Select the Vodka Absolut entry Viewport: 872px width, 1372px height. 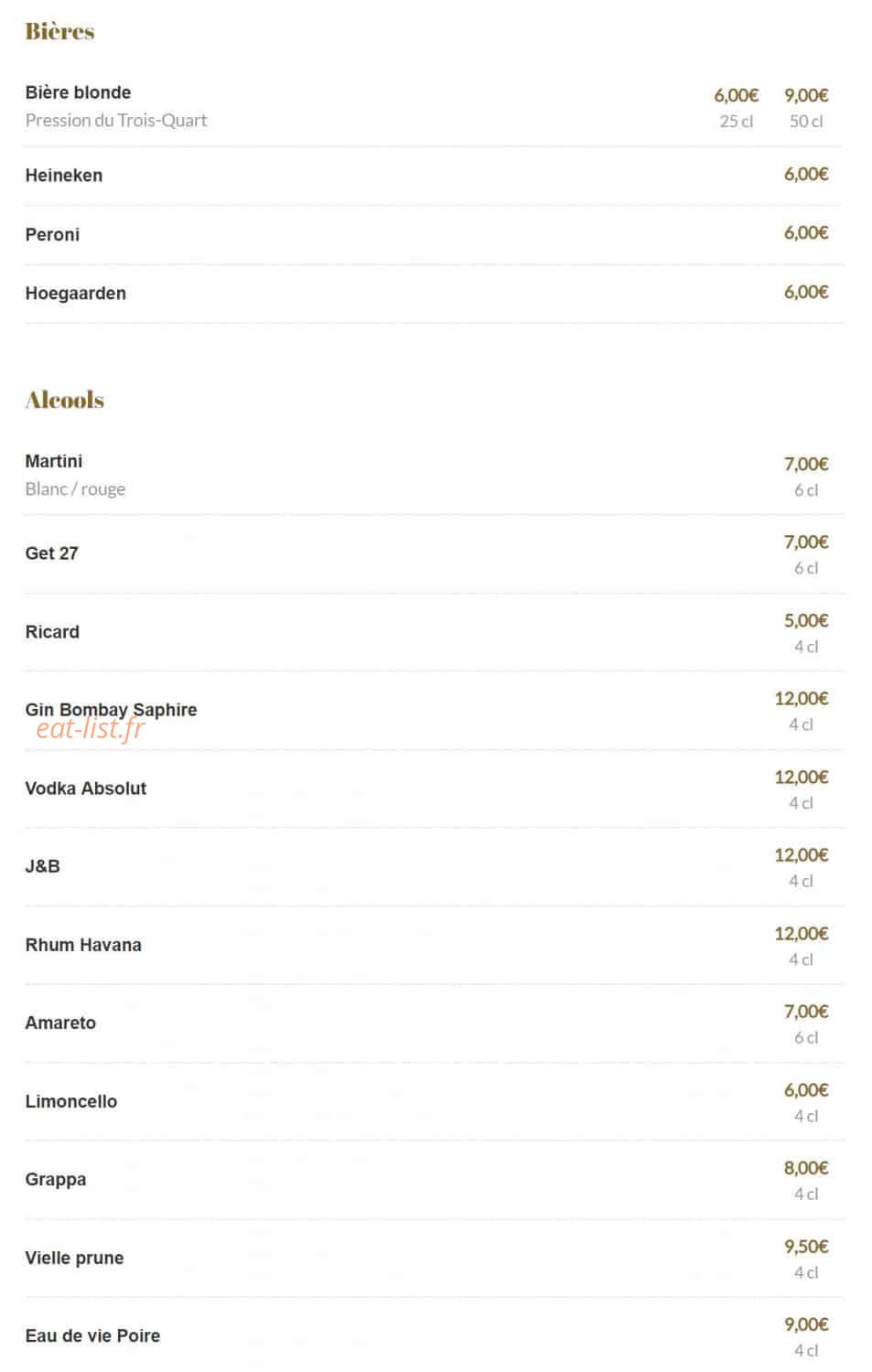pos(85,788)
